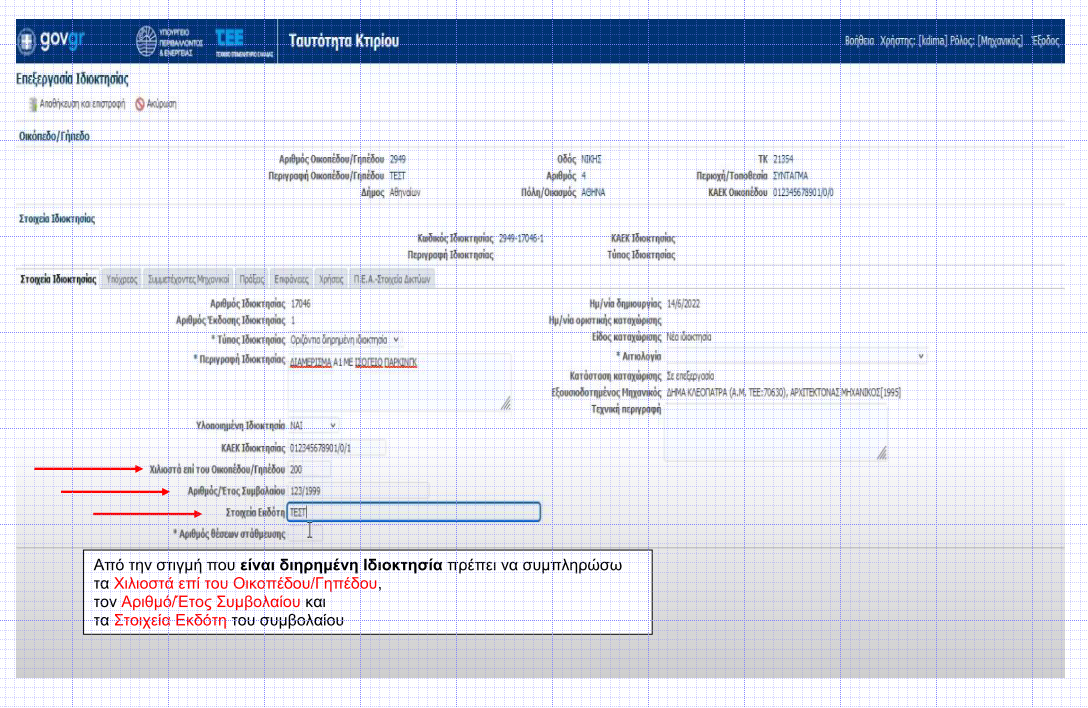Screen dimensions: 1088x708
Task: Open the Συμμετέχοντες Μηχανικοί tab
Action: (x=188, y=279)
